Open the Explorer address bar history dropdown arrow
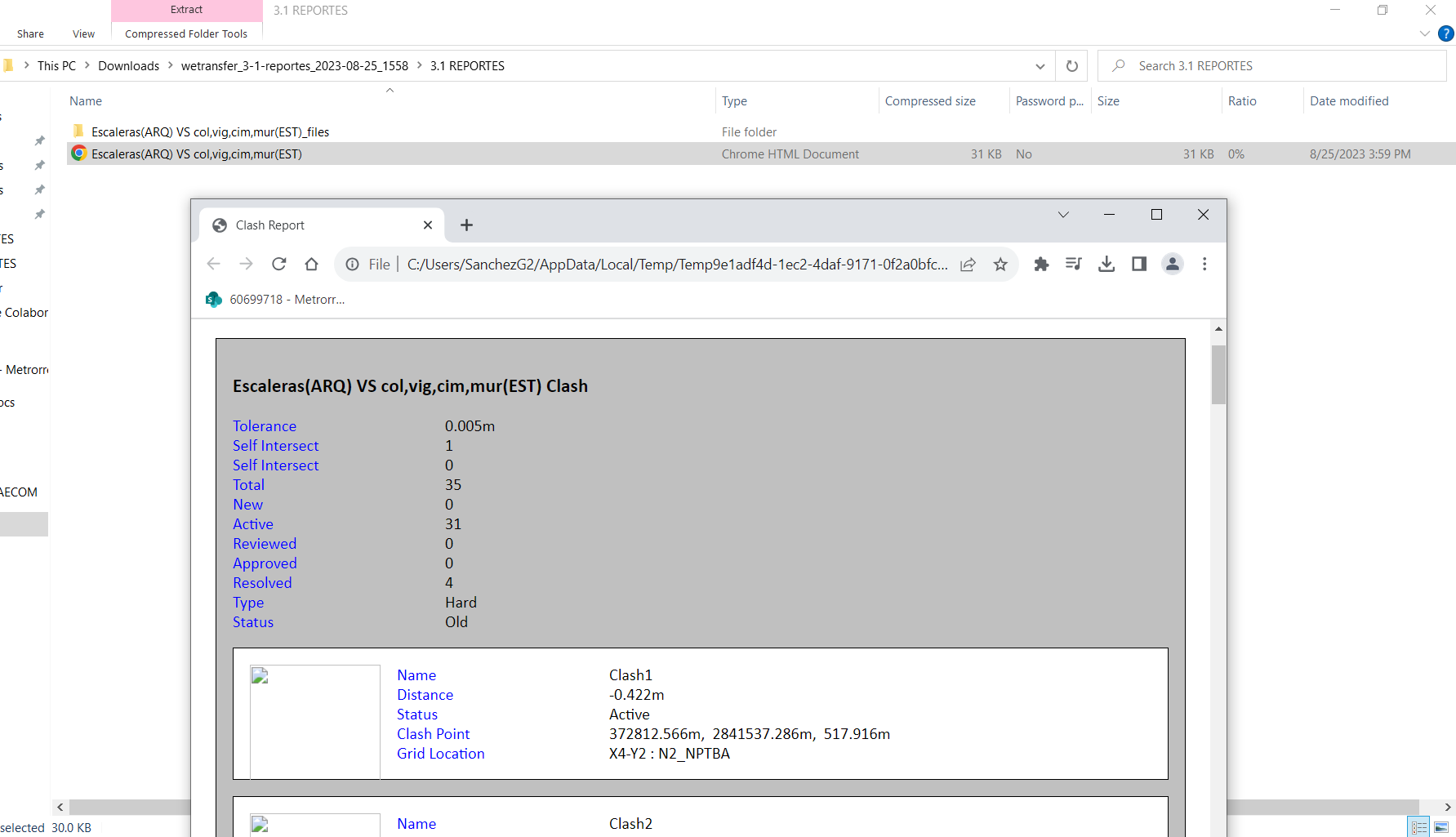 point(1040,65)
